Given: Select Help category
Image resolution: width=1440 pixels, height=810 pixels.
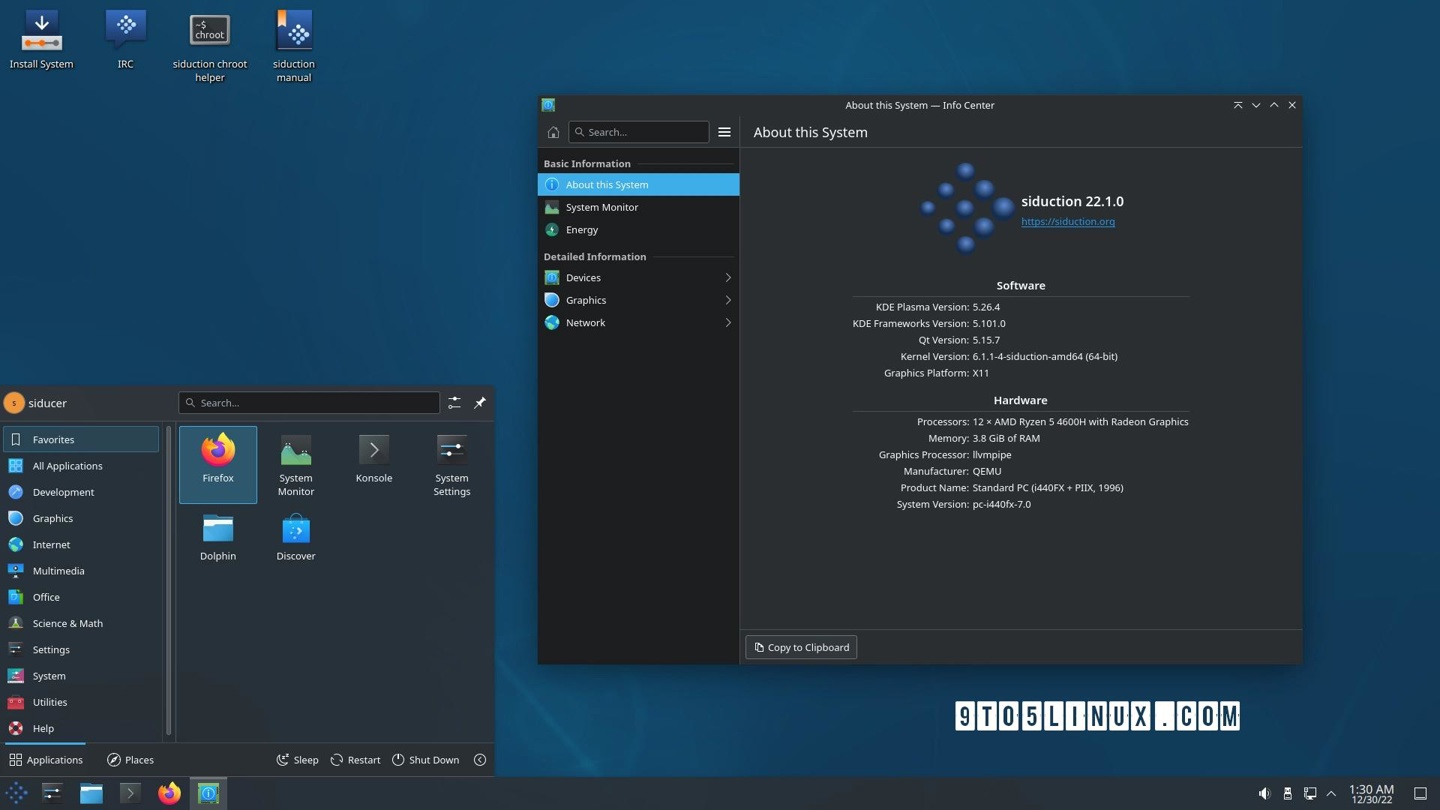Looking at the screenshot, I should coord(81,728).
